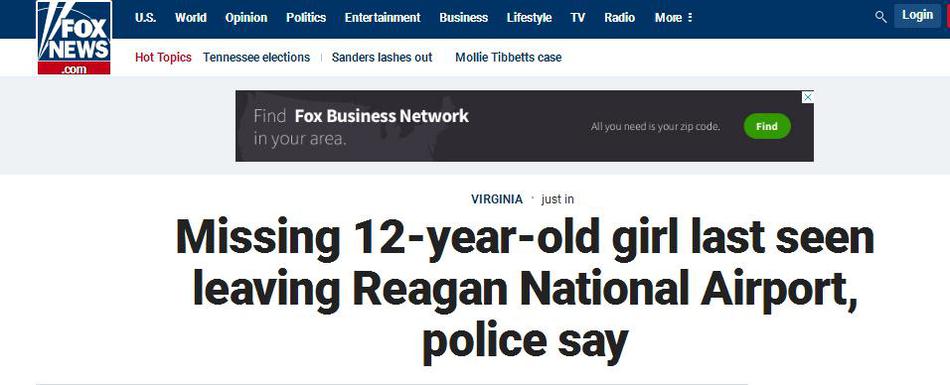Open the Entertainment section
The height and width of the screenshot is (385, 950).
click(x=382, y=18)
